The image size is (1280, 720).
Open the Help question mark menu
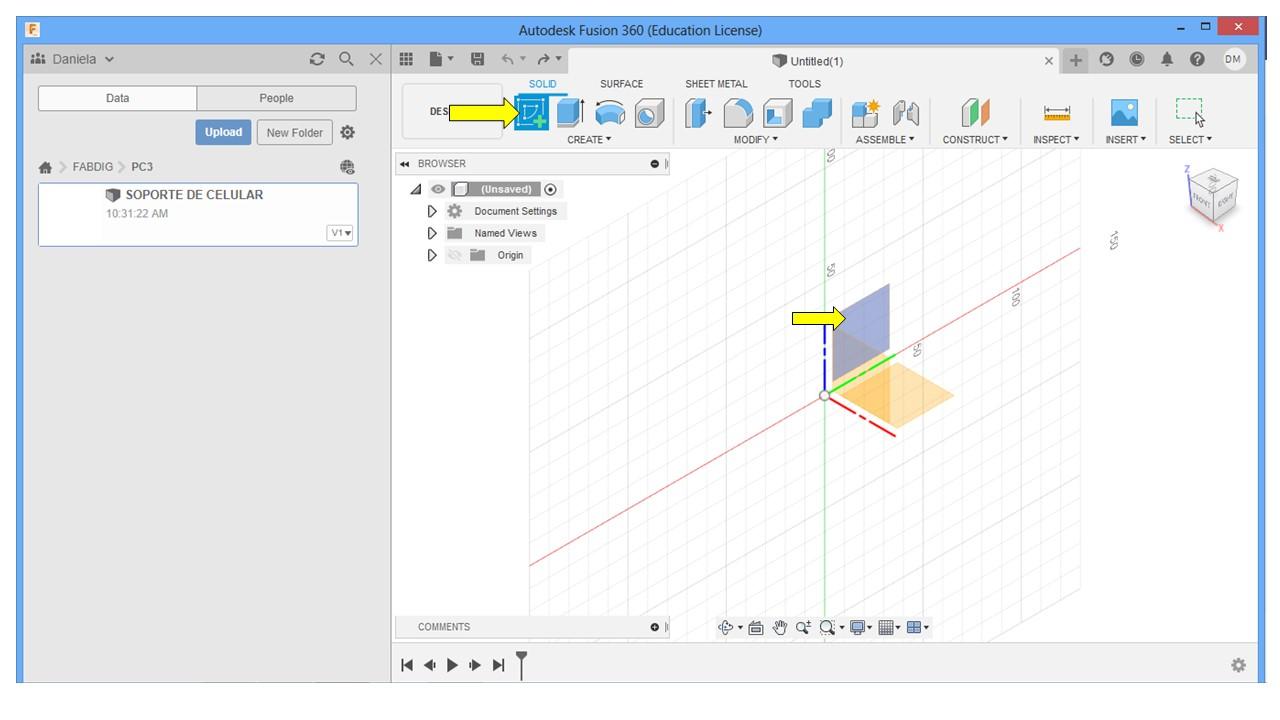tap(1197, 60)
